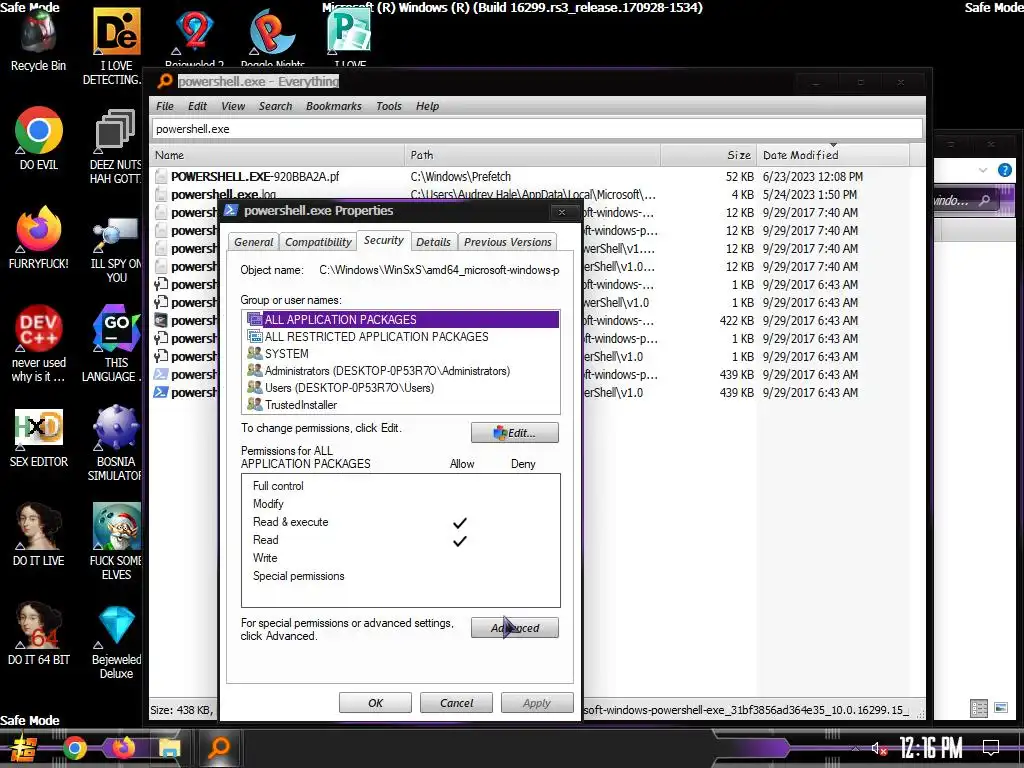The width and height of the screenshot is (1024, 768).
Task: Click the Edit permissions button
Action: (515, 432)
